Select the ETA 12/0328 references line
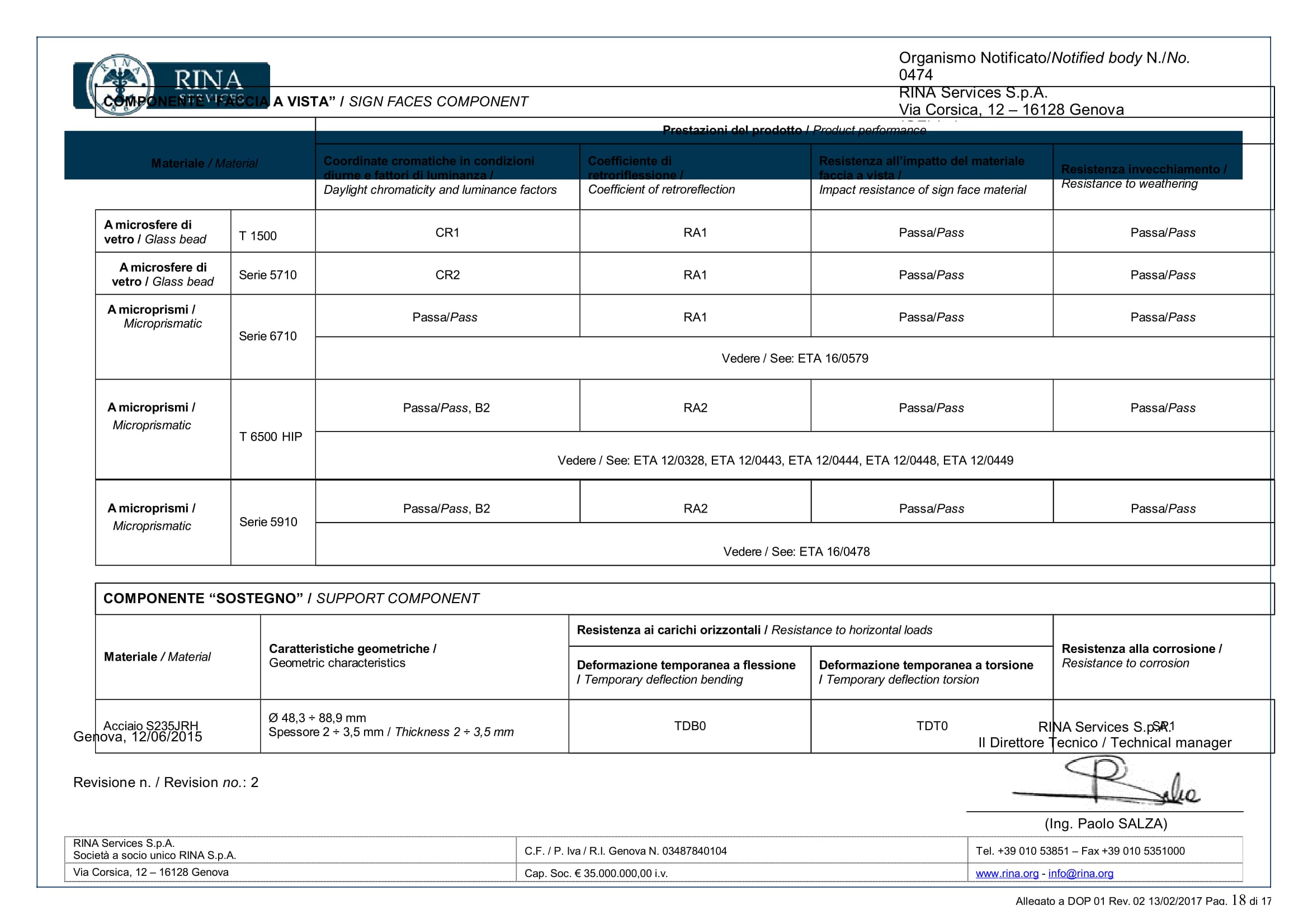The width and height of the screenshot is (1308, 924). click(x=785, y=460)
